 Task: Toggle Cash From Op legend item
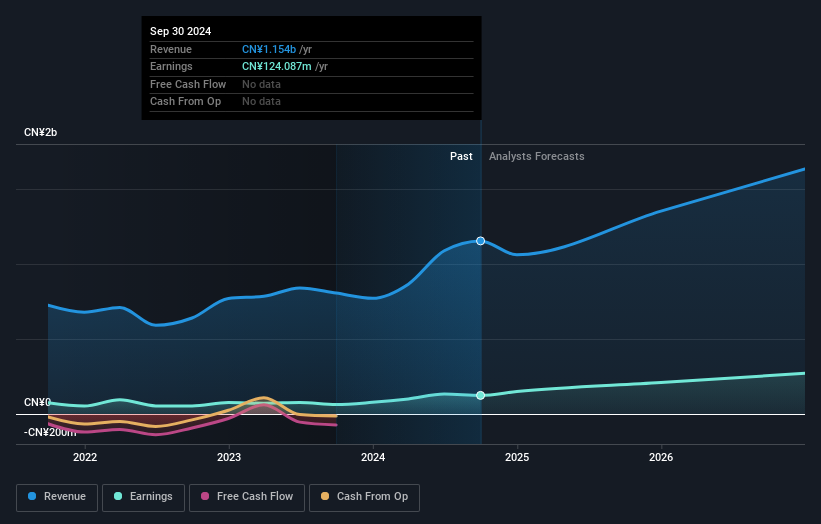364,497
